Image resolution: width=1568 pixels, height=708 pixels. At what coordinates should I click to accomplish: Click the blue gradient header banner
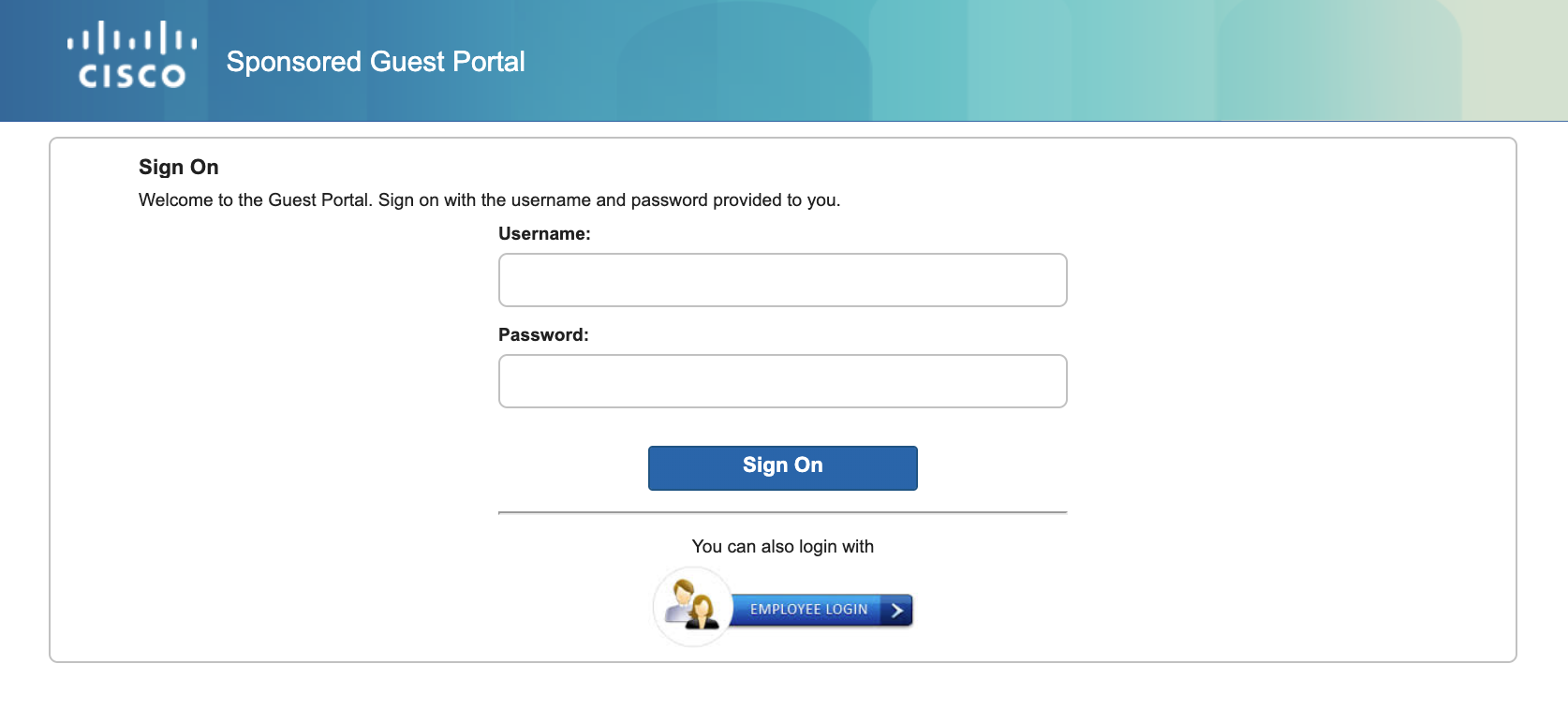point(1124,60)
